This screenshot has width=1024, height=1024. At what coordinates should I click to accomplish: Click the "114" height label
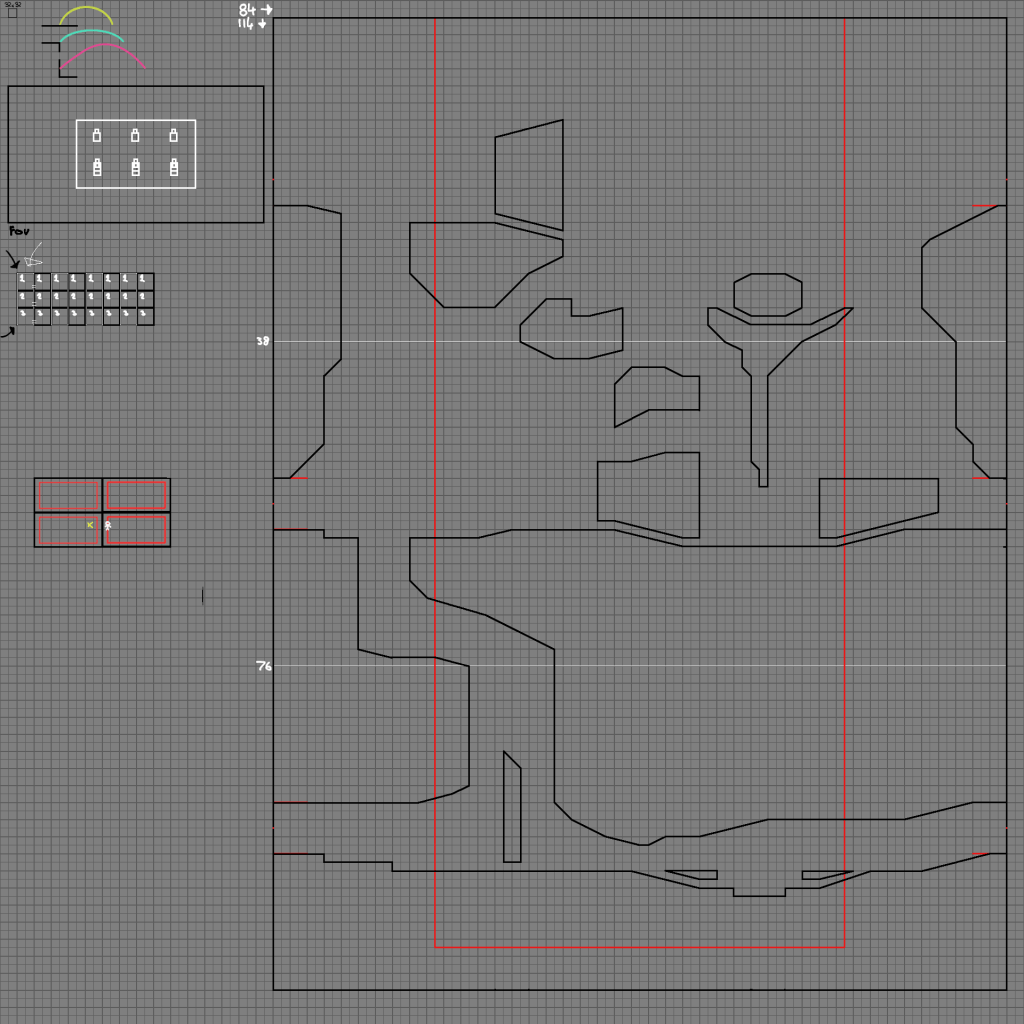[x=246, y=23]
